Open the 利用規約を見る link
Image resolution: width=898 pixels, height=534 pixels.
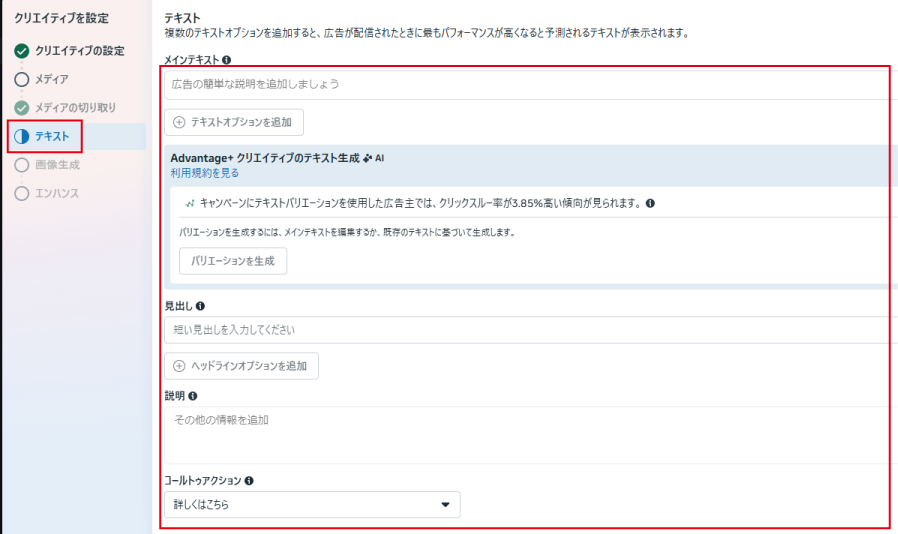205,173
